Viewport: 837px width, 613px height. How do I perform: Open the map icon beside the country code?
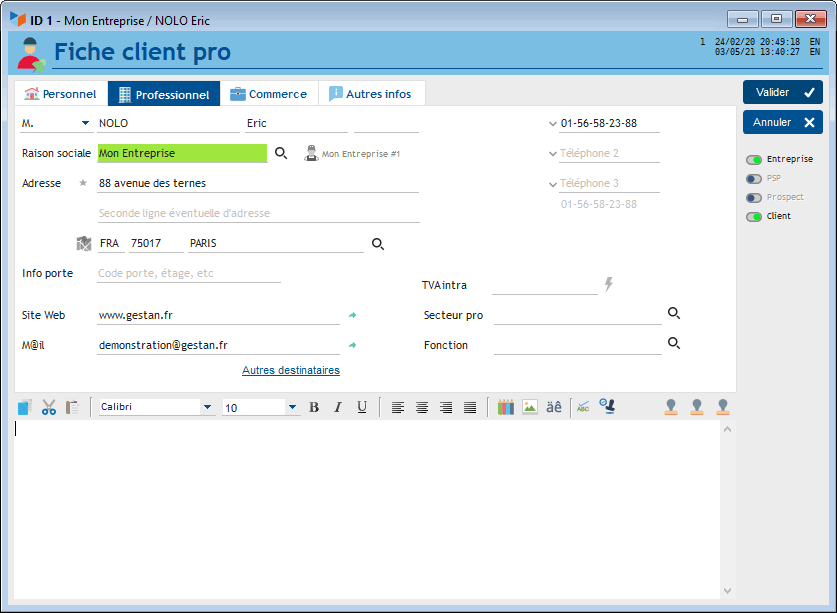(x=84, y=243)
